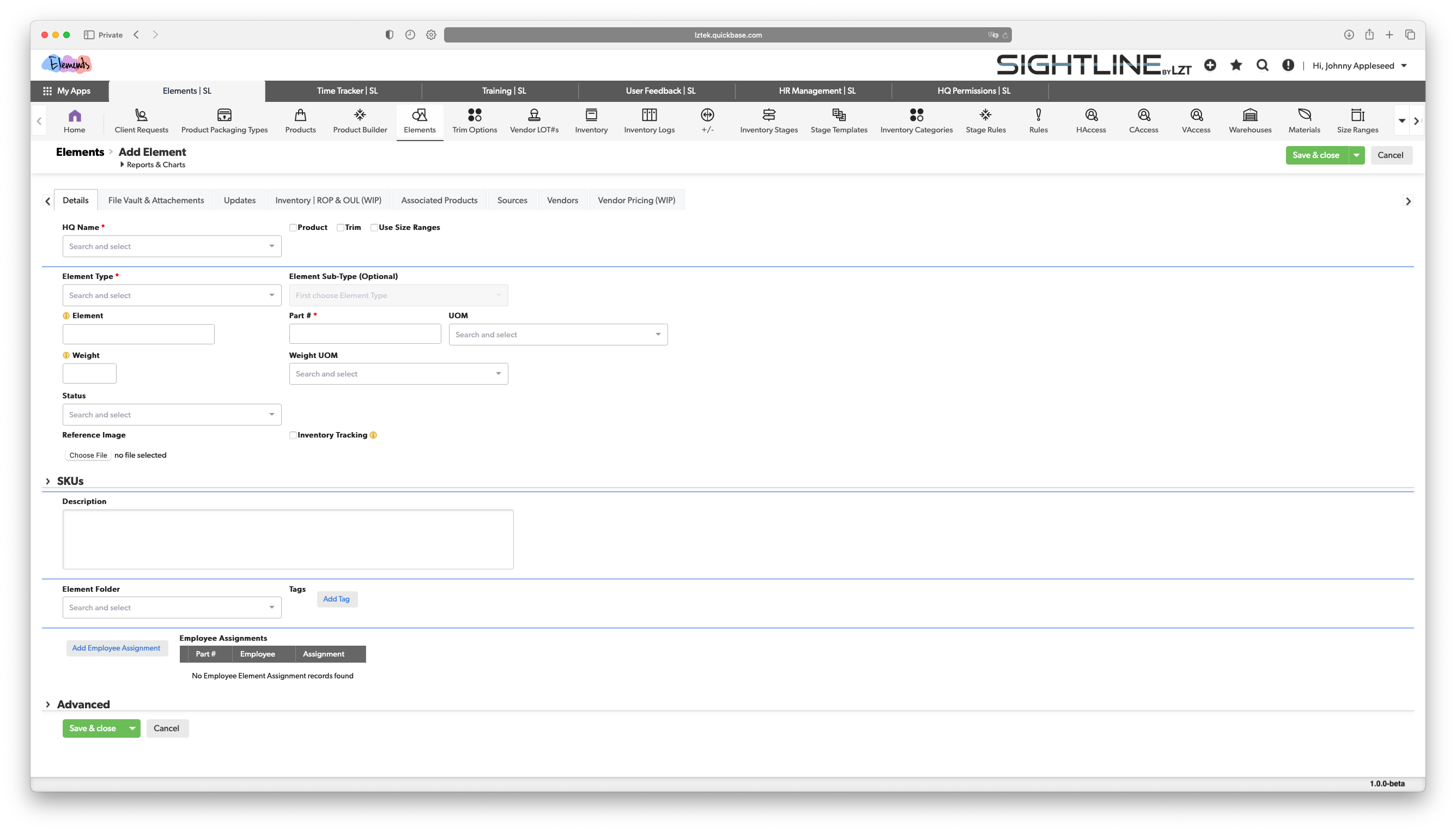Switch to the Associated Products tab

pos(439,200)
